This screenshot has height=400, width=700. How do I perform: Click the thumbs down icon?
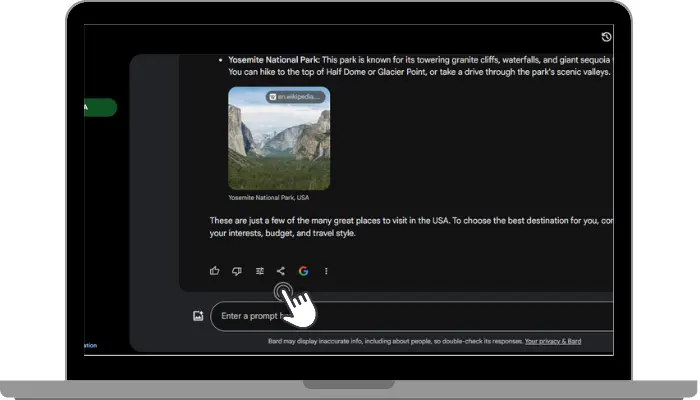point(237,271)
